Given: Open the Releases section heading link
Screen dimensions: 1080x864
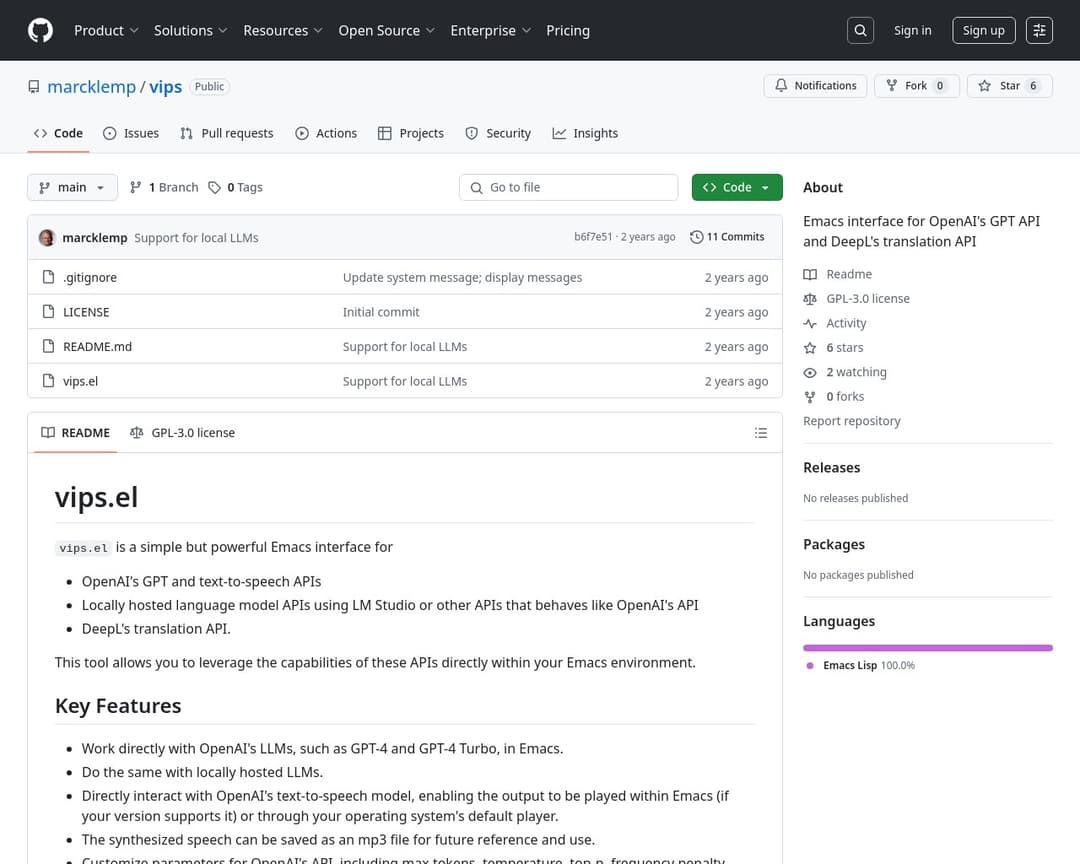Looking at the screenshot, I should pos(831,467).
